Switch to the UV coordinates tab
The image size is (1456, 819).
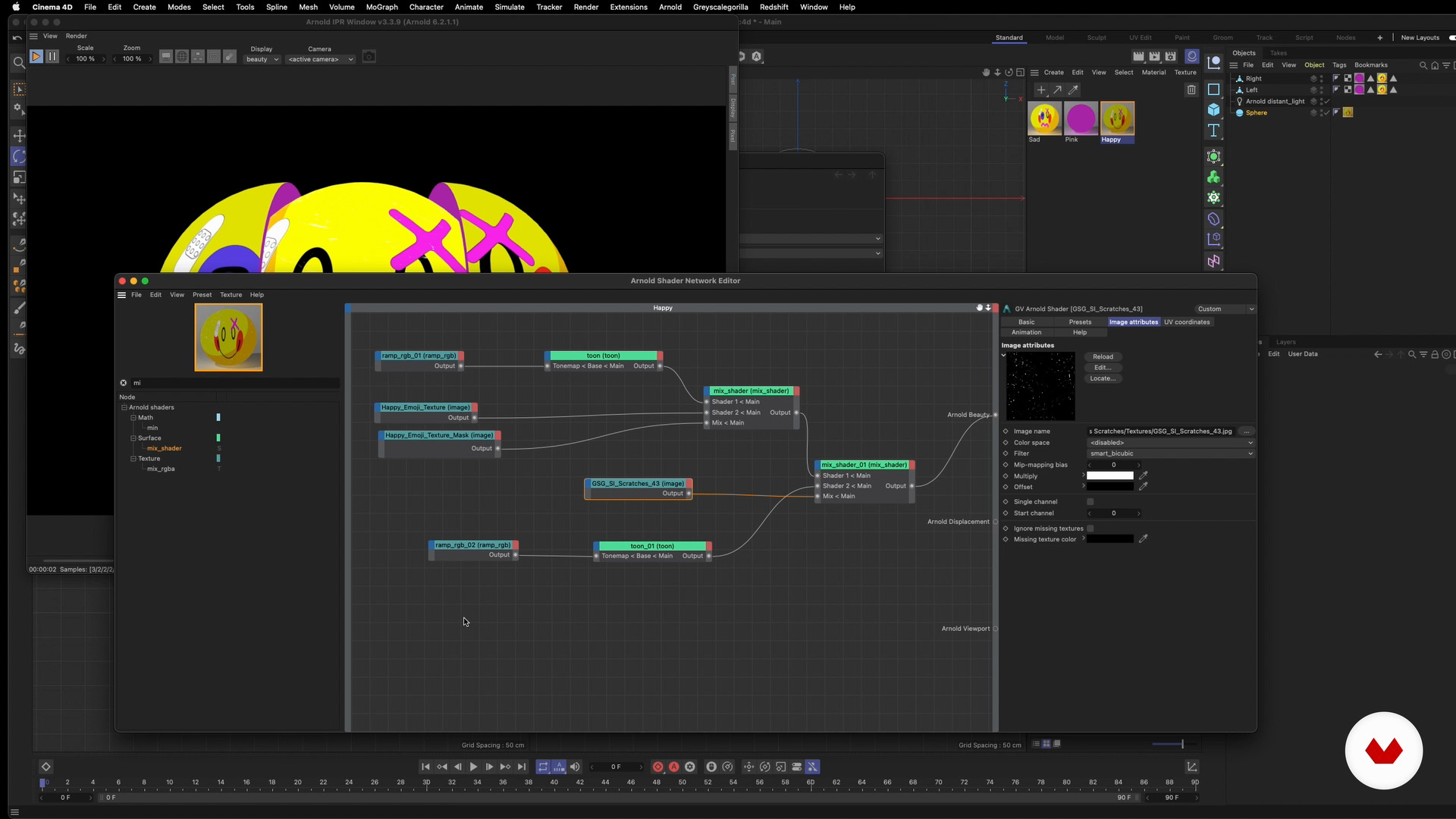click(x=1187, y=322)
